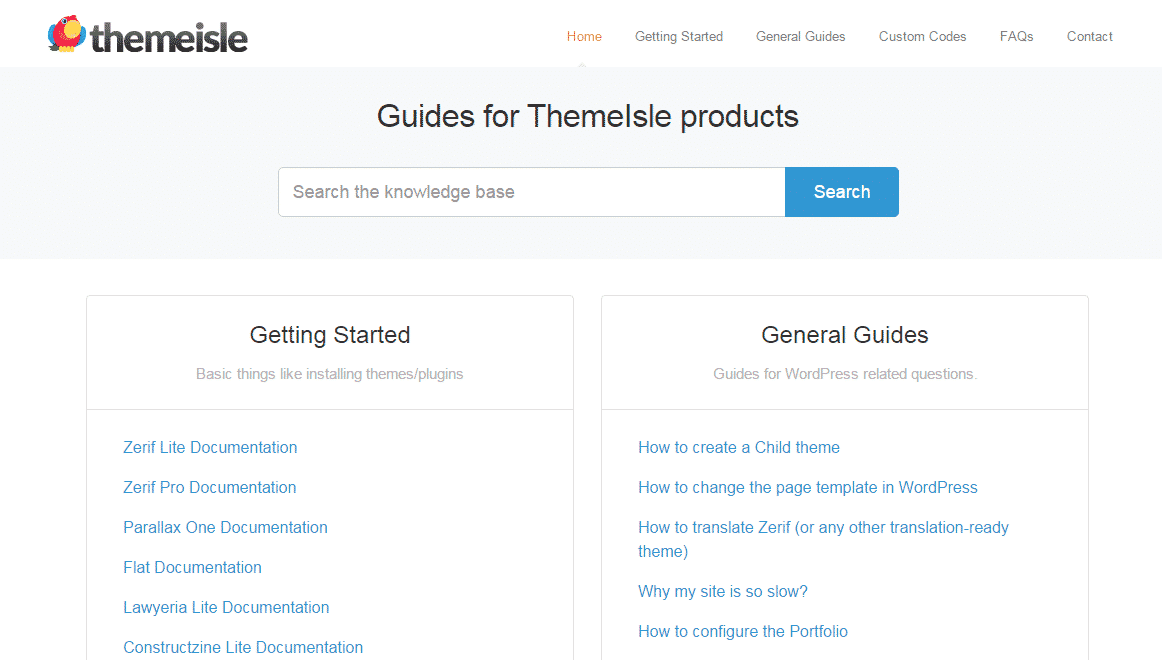Image resolution: width=1162 pixels, height=660 pixels.
Task: Open Why my site is so slow?
Action: coord(723,591)
